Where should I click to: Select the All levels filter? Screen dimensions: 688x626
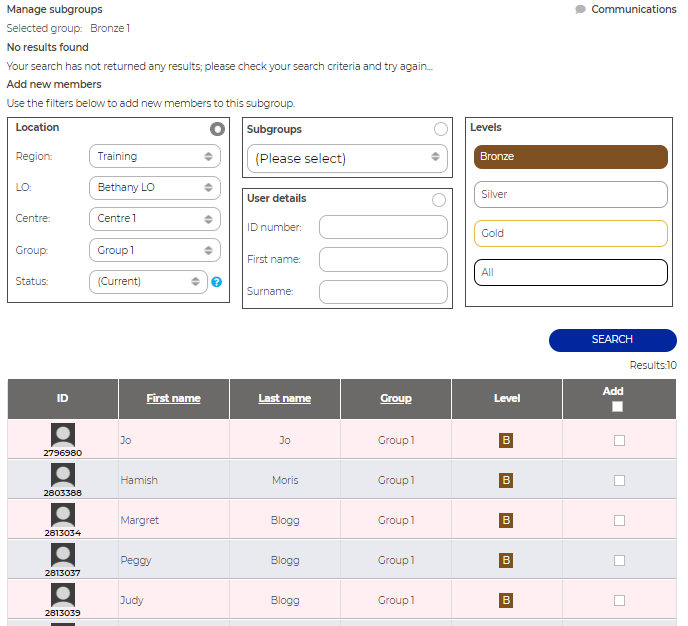tap(570, 272)
